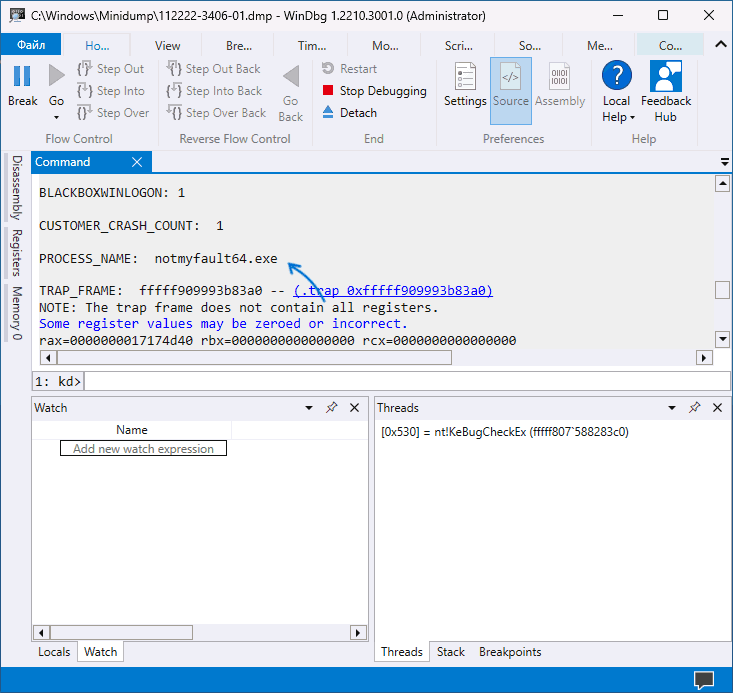733x693 pixels.
Task: Open Local Help
Action: [x=617, y=92]
